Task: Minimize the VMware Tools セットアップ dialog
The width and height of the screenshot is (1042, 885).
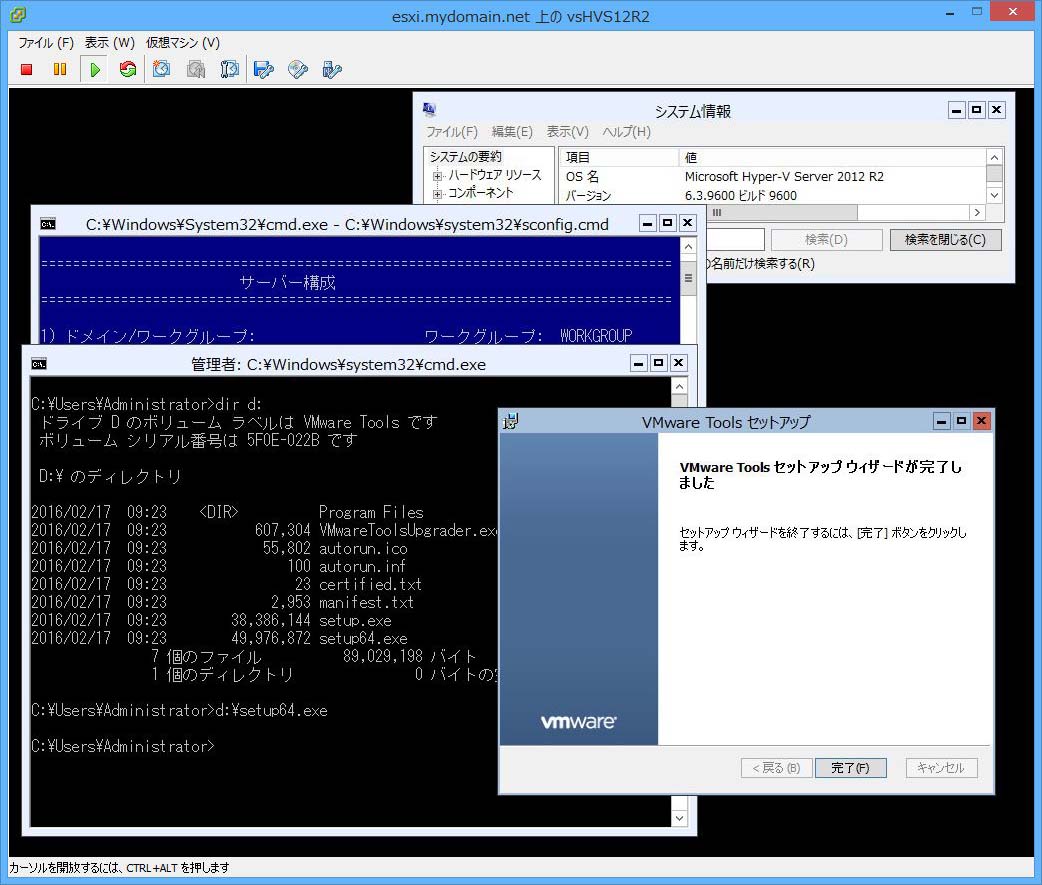Action: (942, 421)
